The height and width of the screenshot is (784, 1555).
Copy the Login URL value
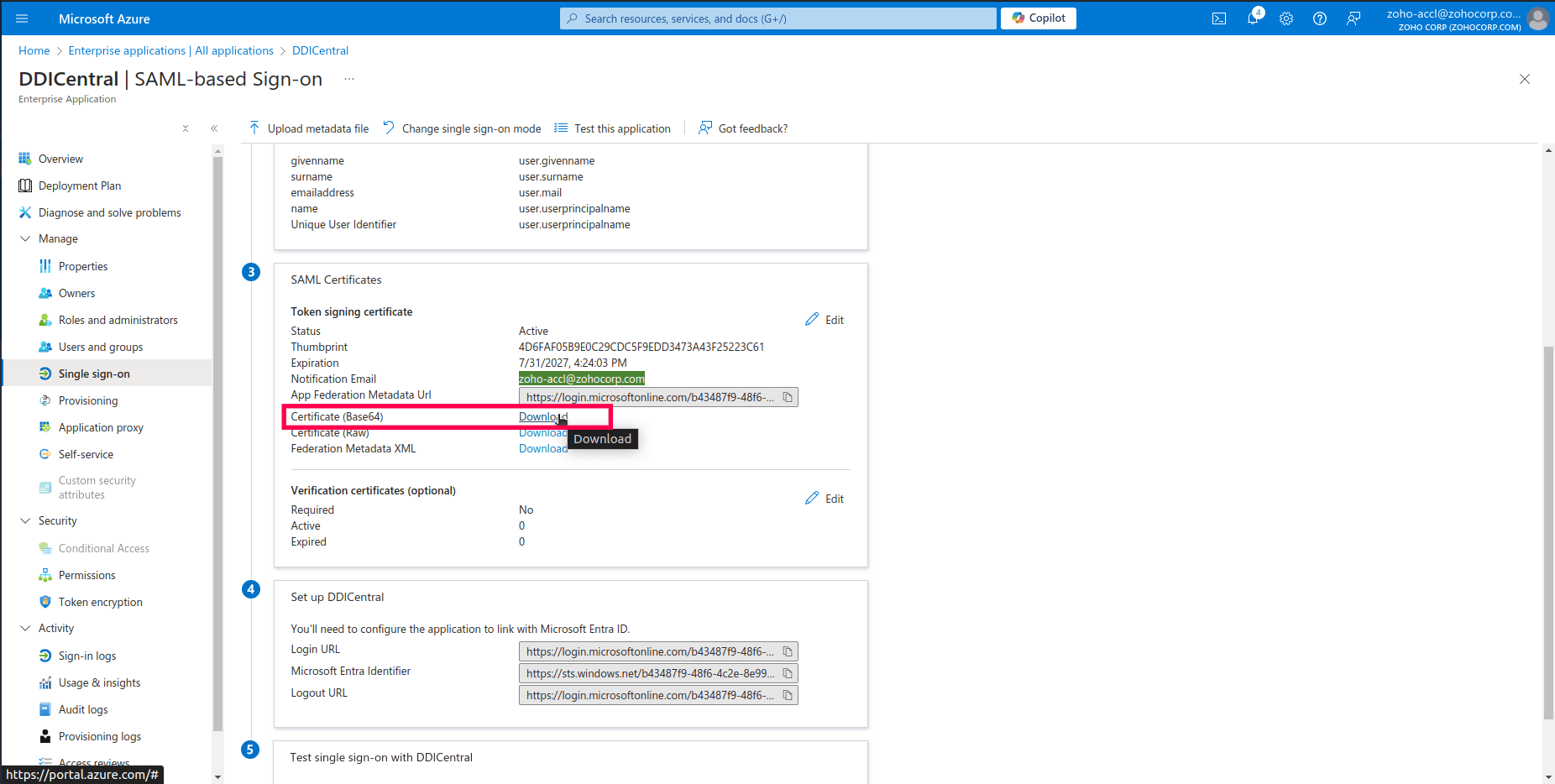pos(787,651)
